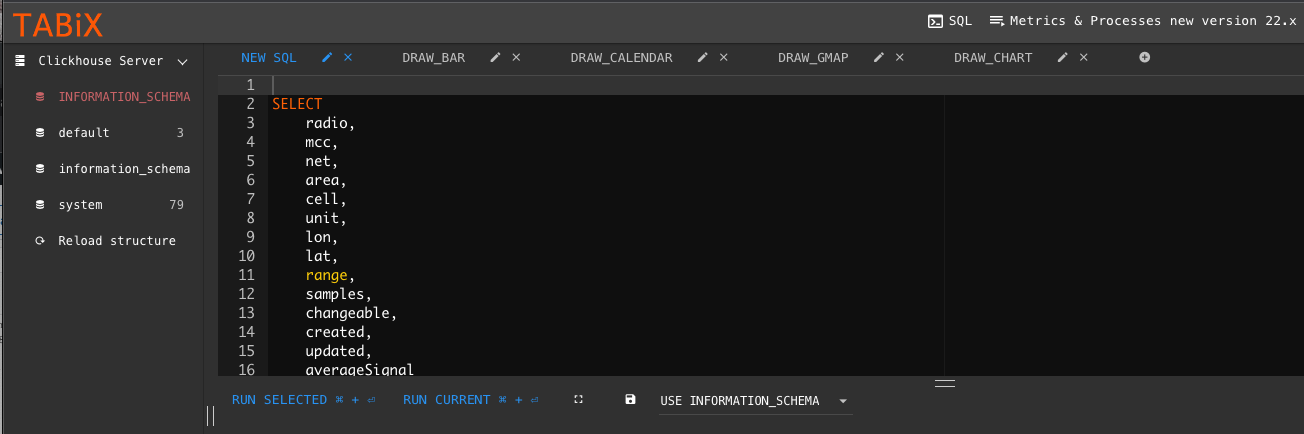The height and width of the screenshot is (434, 1304).
Task: Click the SELECT keyword in the editor
Action: tap(297, 104)
